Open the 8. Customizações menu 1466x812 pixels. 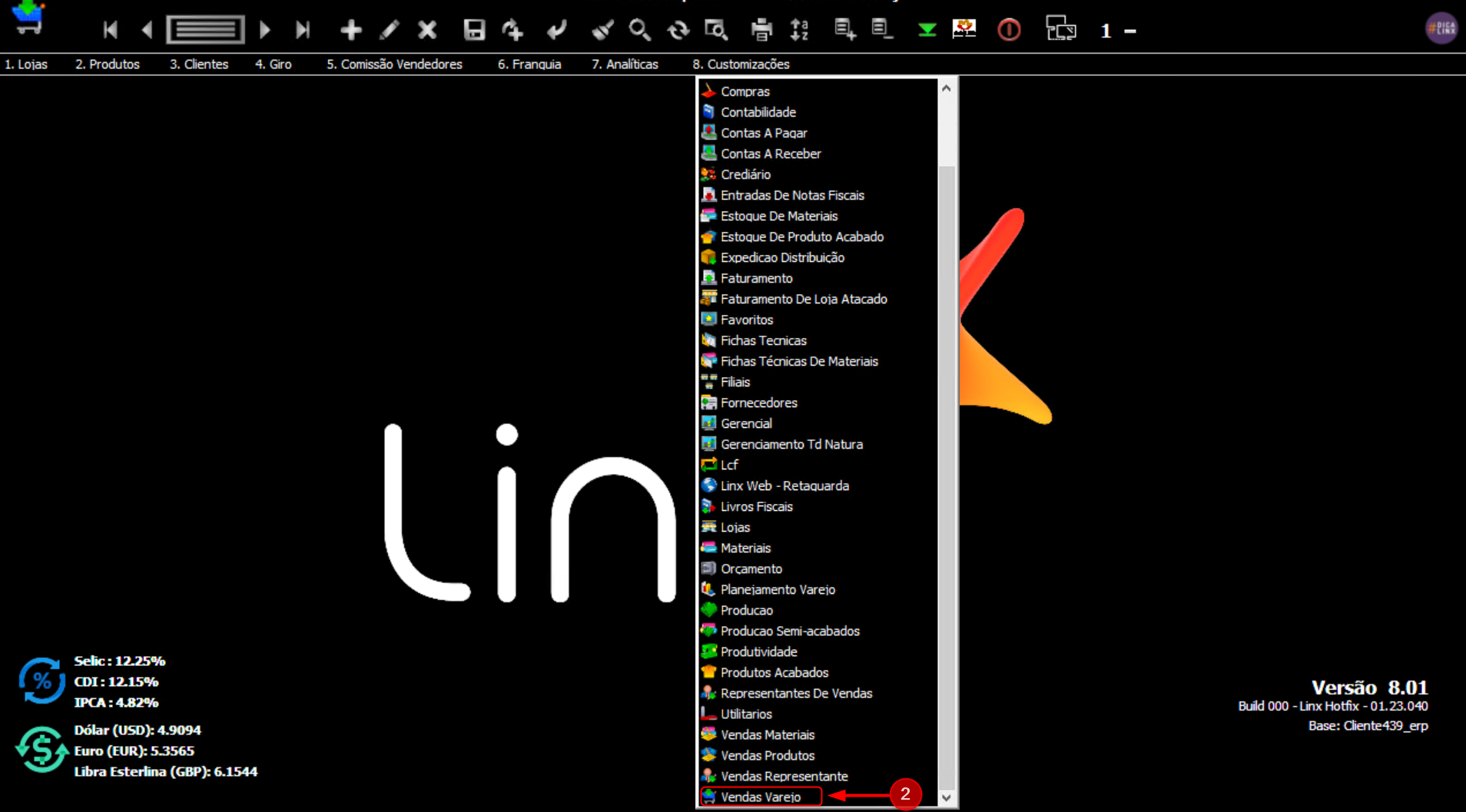741,65
